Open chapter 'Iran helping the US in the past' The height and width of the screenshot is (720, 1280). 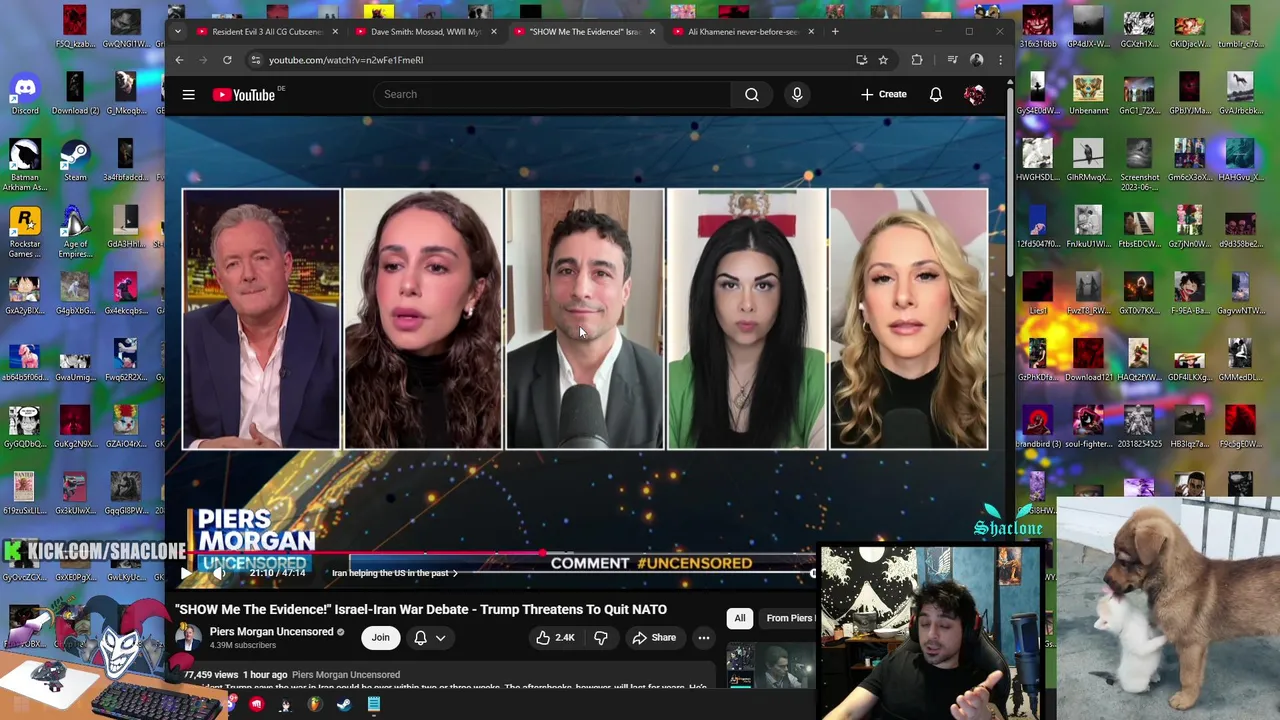(394, 573)
